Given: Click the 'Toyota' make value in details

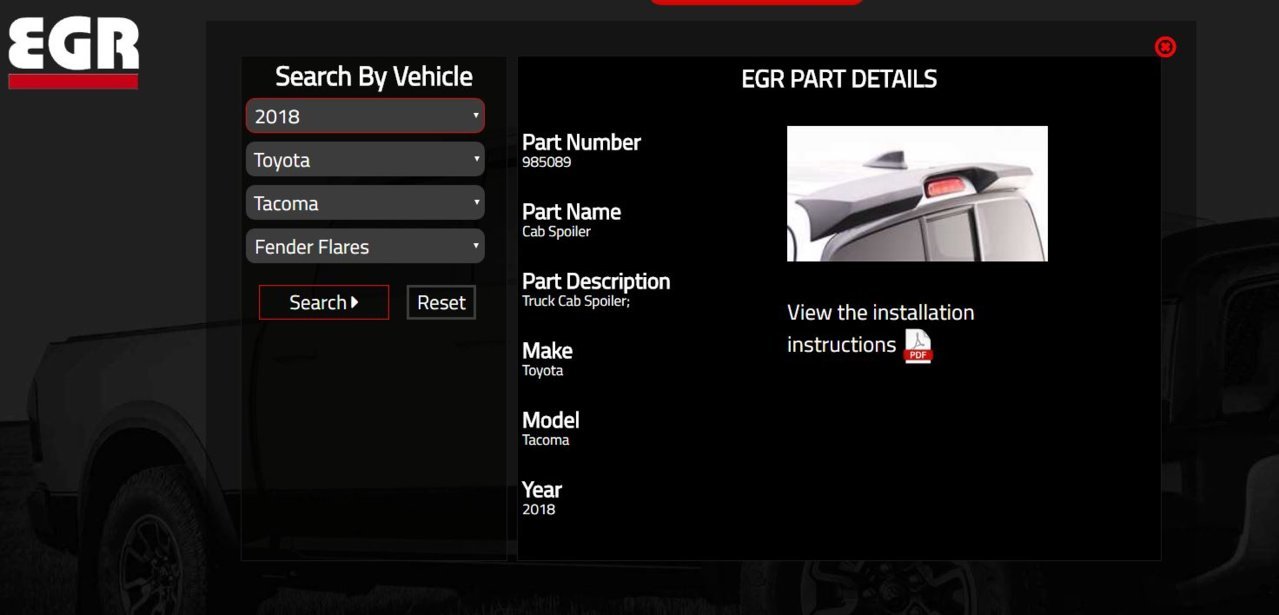Looking at the screenshot, I should [x=543, y=371].
